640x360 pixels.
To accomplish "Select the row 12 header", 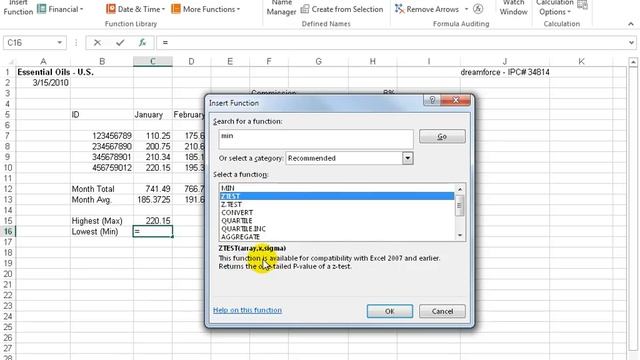I will pos(8,189).
